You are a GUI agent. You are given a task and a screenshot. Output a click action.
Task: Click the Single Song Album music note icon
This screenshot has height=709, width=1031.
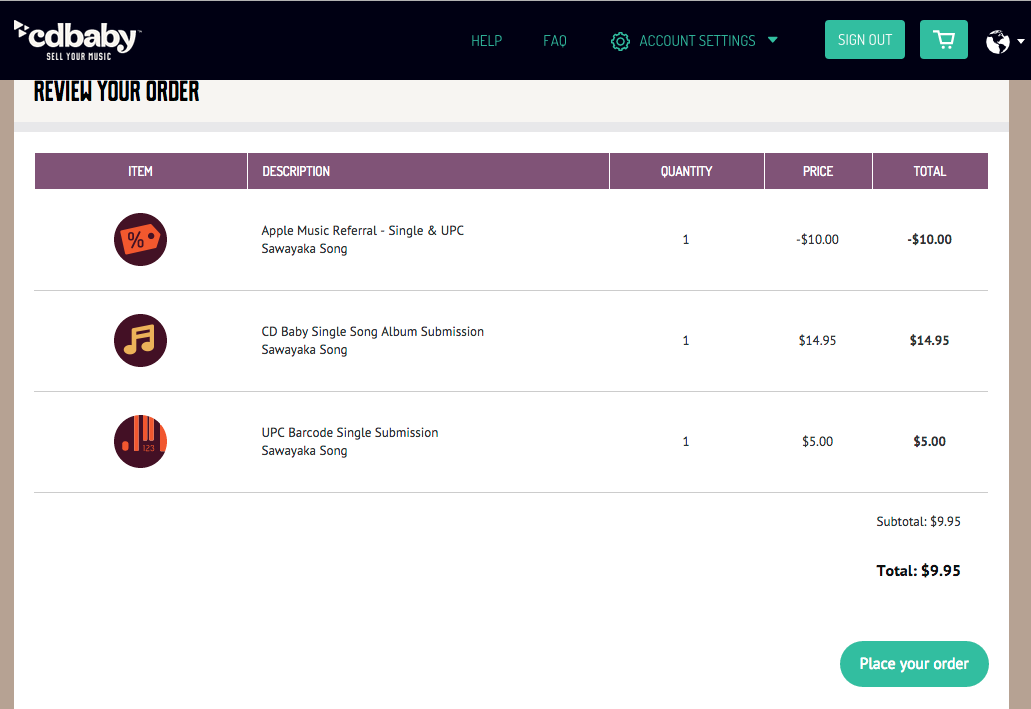click(x=140, y=340)
